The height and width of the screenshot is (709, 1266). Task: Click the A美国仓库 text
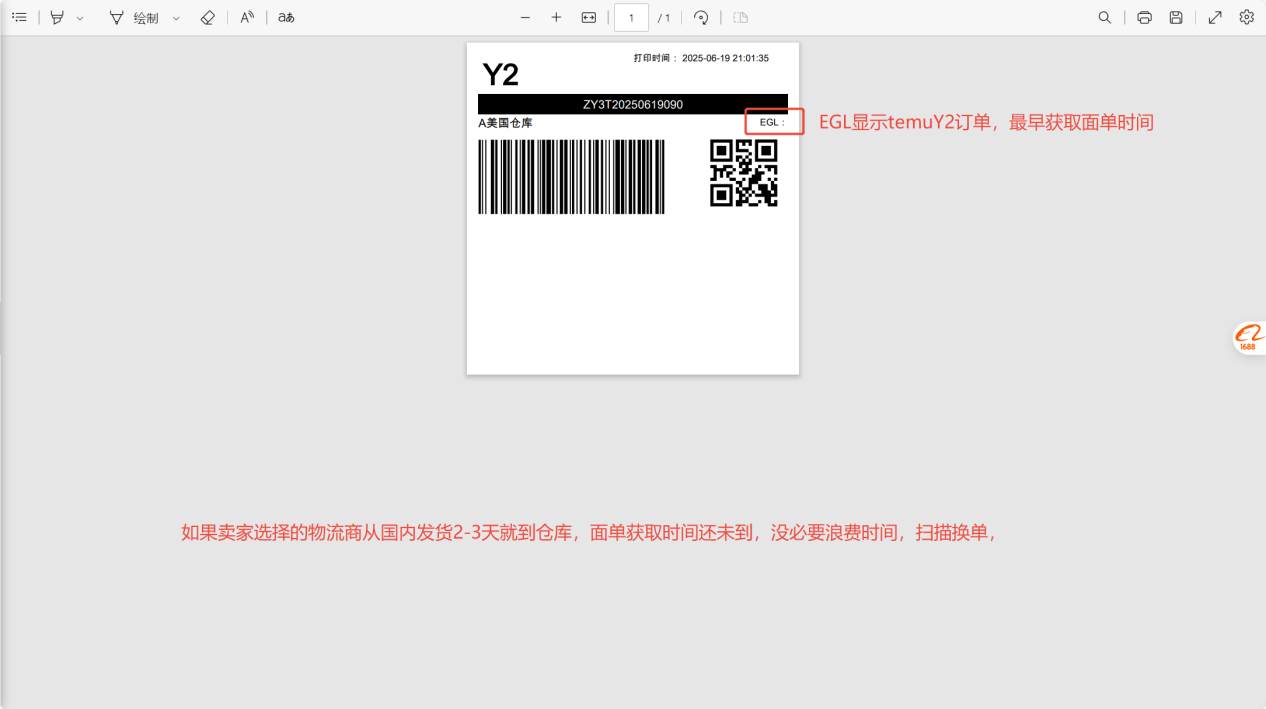(505, 123)
